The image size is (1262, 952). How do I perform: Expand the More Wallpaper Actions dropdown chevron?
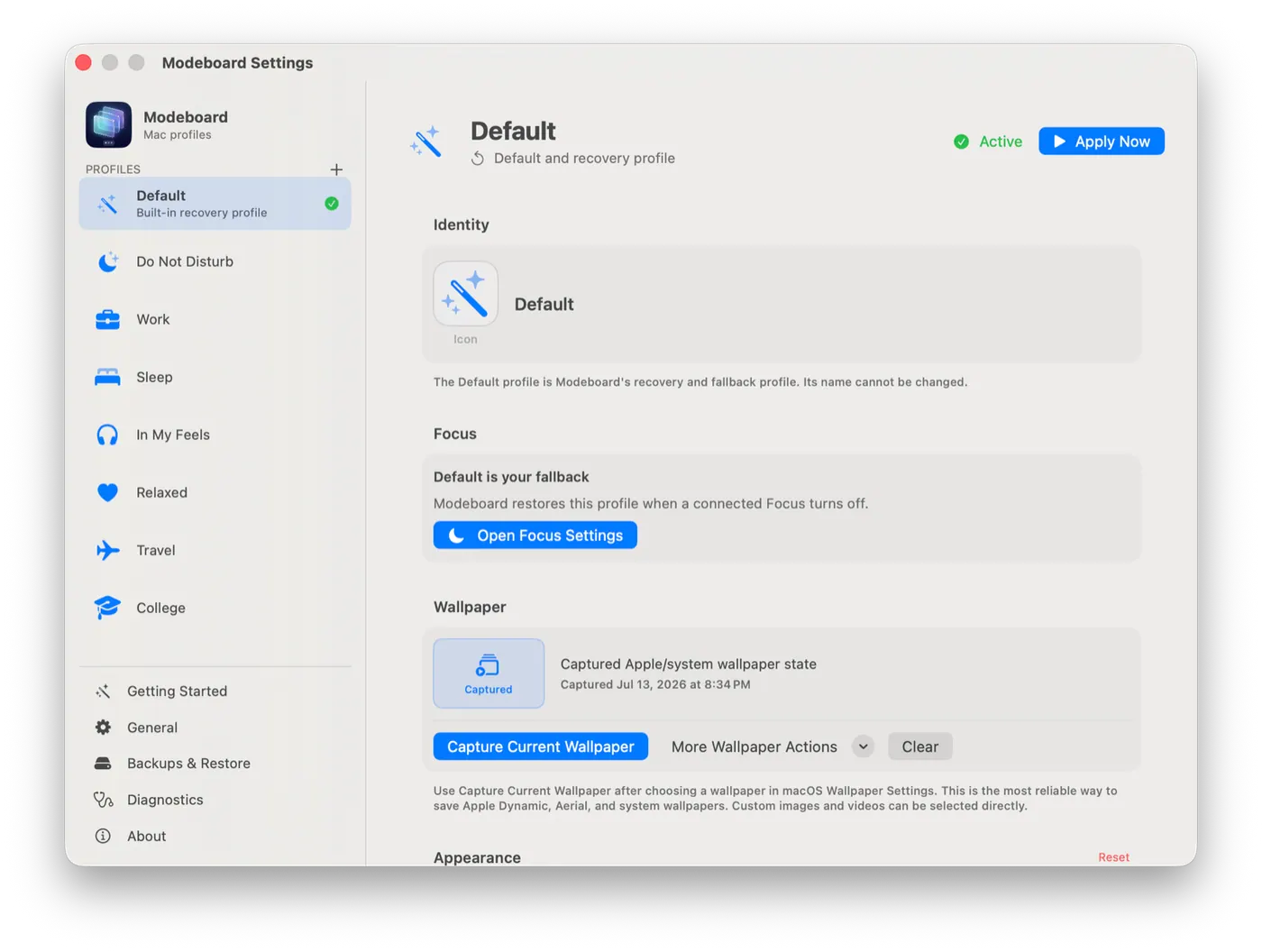863,746
